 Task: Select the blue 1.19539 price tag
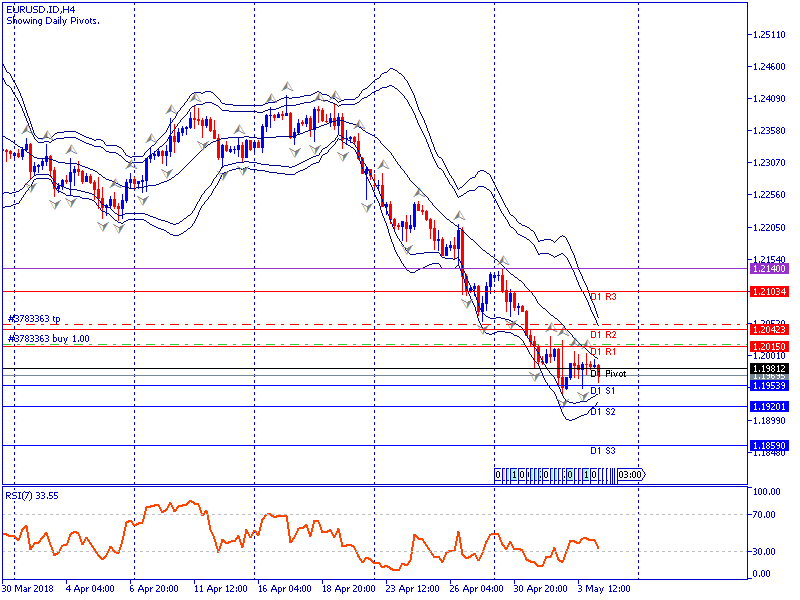coord(769,386)
